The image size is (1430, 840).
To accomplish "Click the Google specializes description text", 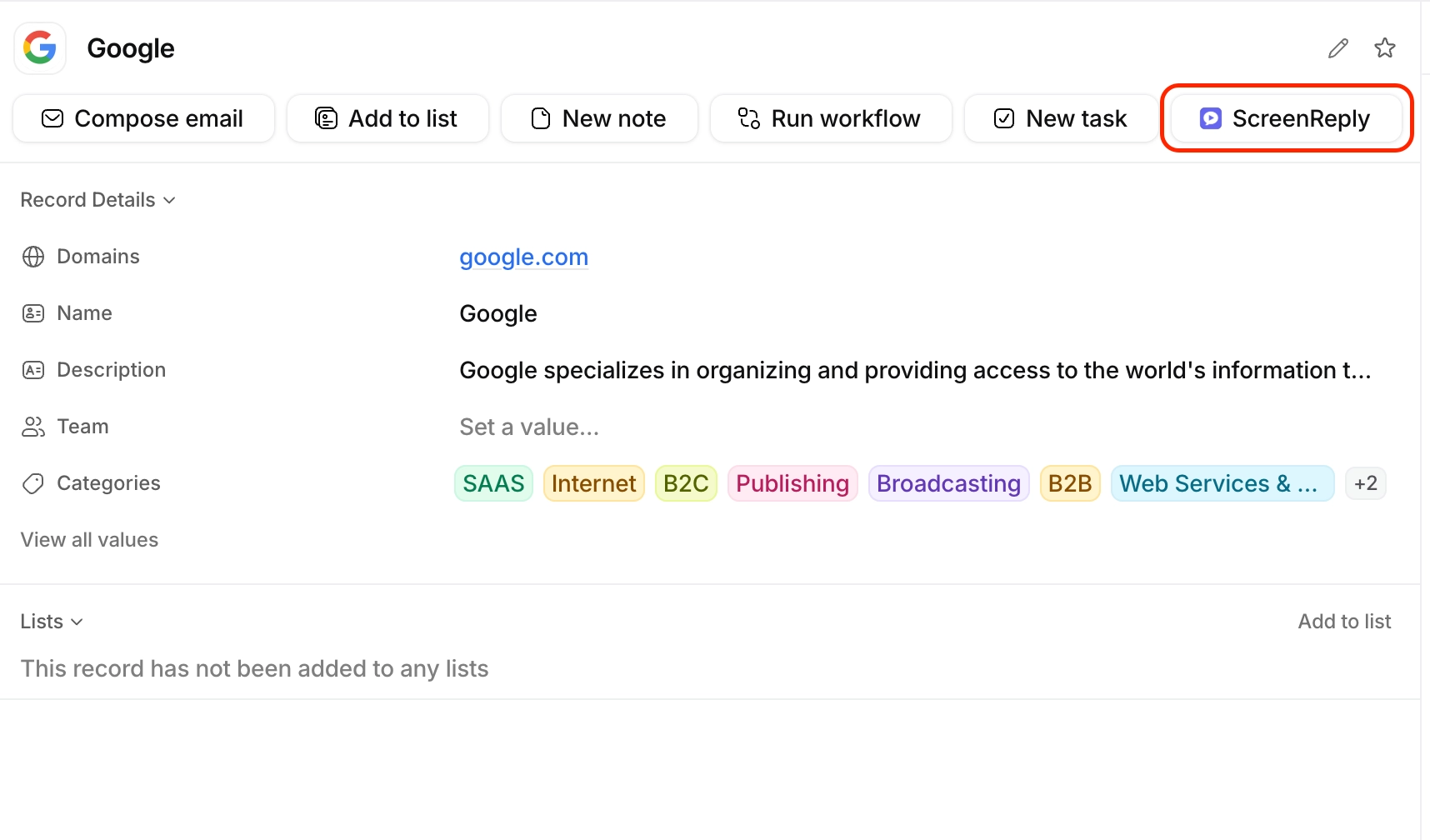I will [x=915, y=370].
